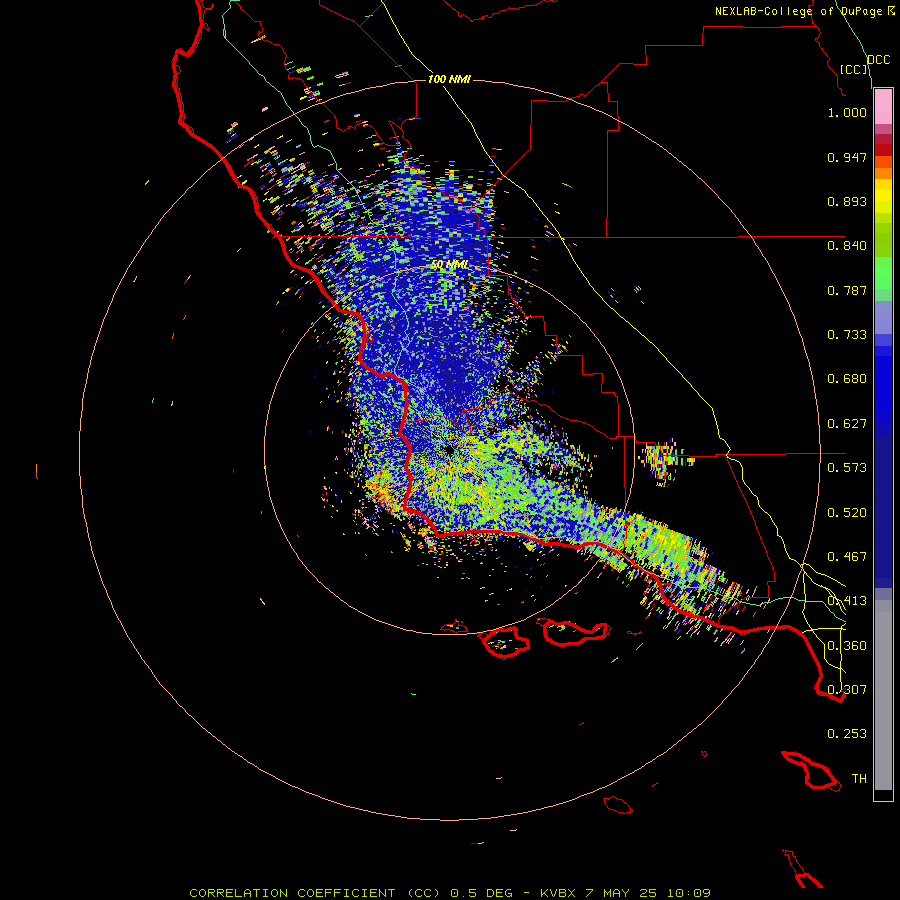Click the 0.520 legend value
This screenshot has height=900, width=900.
(847, 513)
